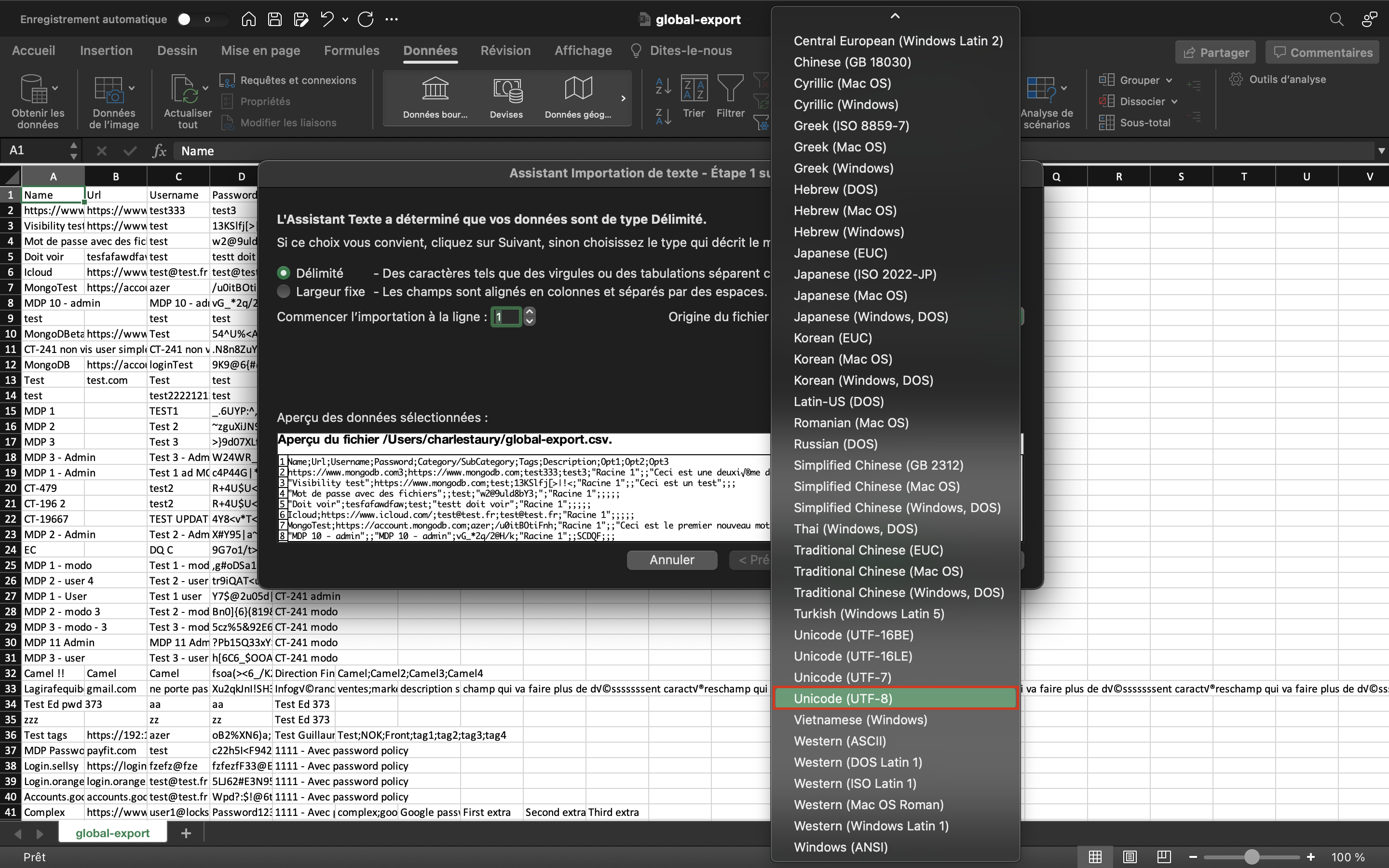Click the starting line number field
The width and height of the screenshot is (1389, 868).
[505, 317]
